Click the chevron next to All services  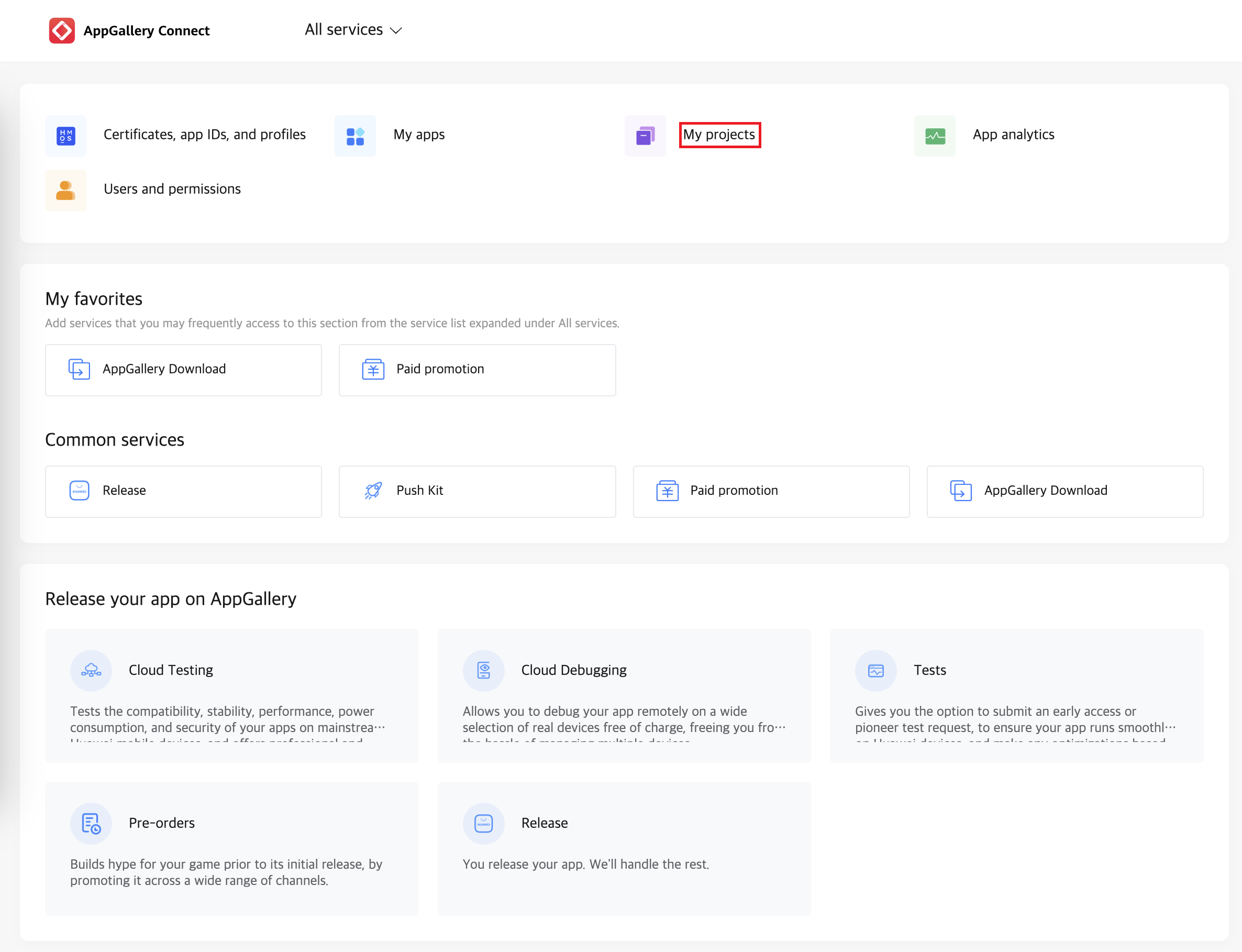pyautogui.click(x=396, y=30)
